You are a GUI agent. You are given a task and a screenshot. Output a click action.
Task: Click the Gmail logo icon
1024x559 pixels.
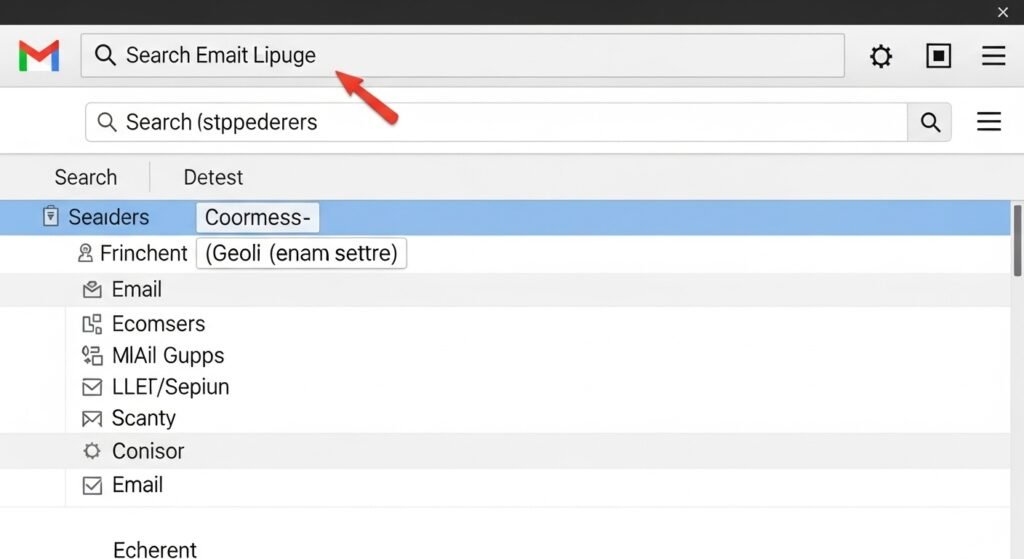(39, 56)
